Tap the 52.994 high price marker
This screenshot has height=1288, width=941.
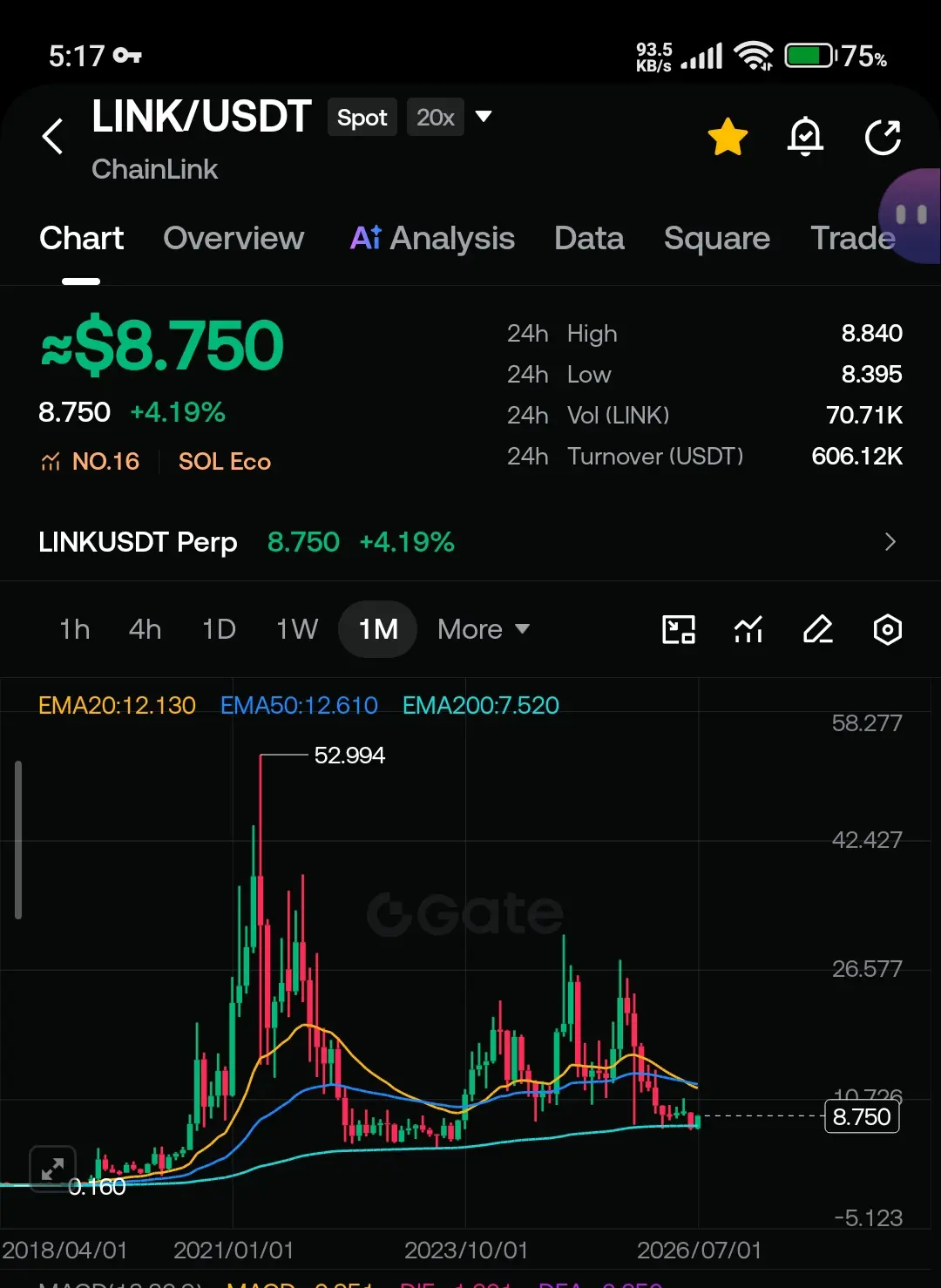349,755
